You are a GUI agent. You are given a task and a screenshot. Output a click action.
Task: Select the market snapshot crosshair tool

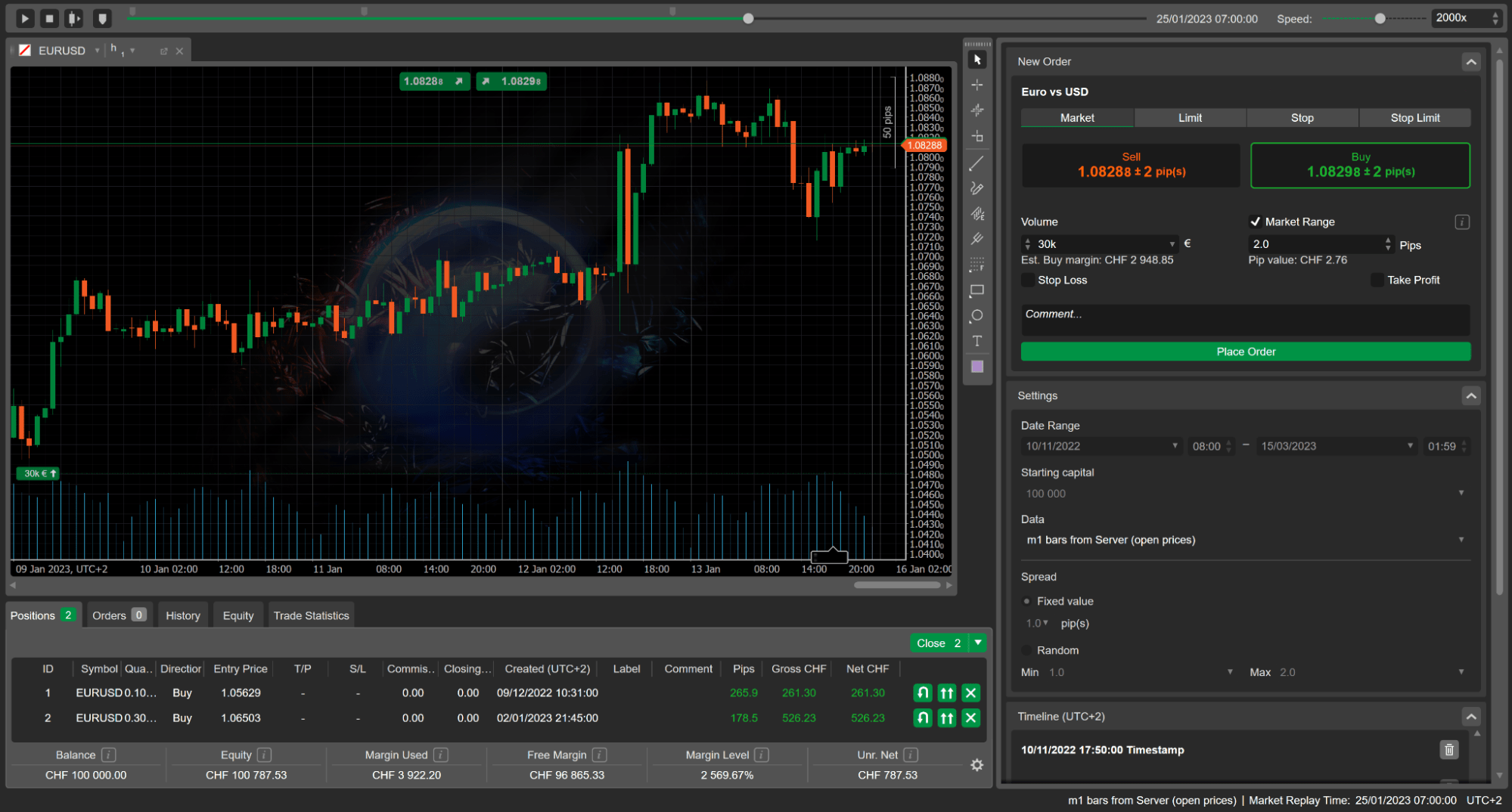click(x=977, y=136)
